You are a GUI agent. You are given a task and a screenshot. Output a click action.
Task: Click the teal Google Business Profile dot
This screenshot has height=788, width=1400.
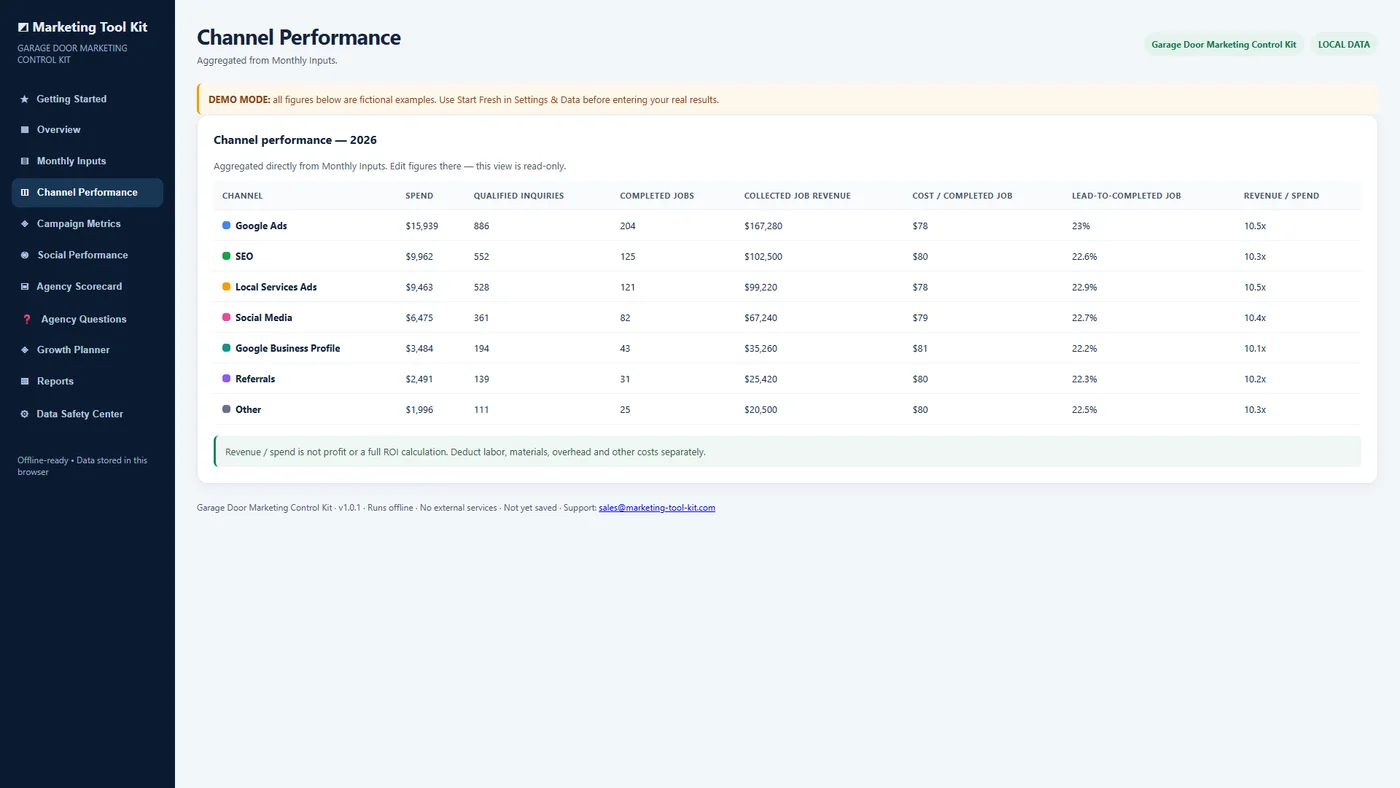(x=226, y=348)
